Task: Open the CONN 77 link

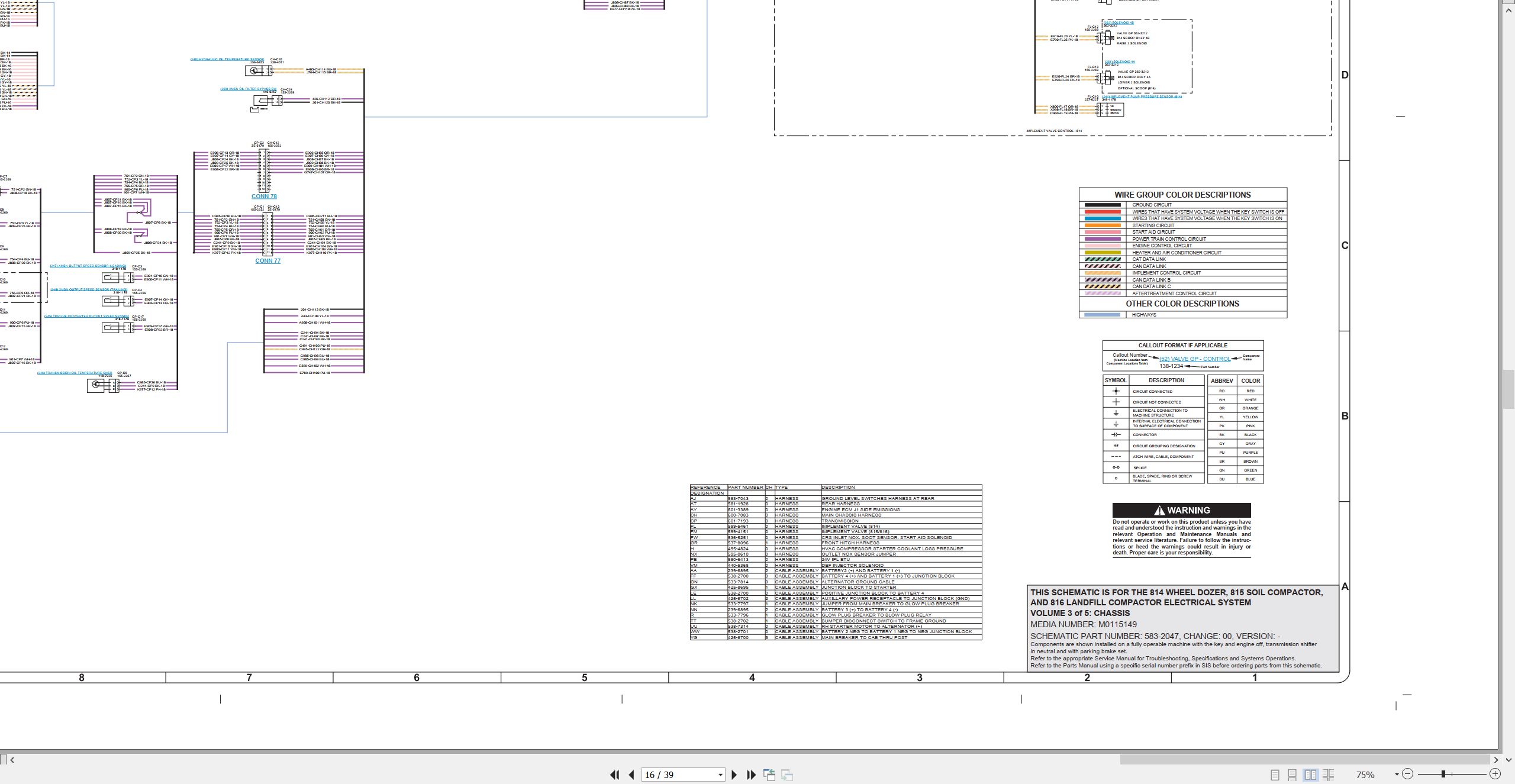Action: [x=267, y=261]
